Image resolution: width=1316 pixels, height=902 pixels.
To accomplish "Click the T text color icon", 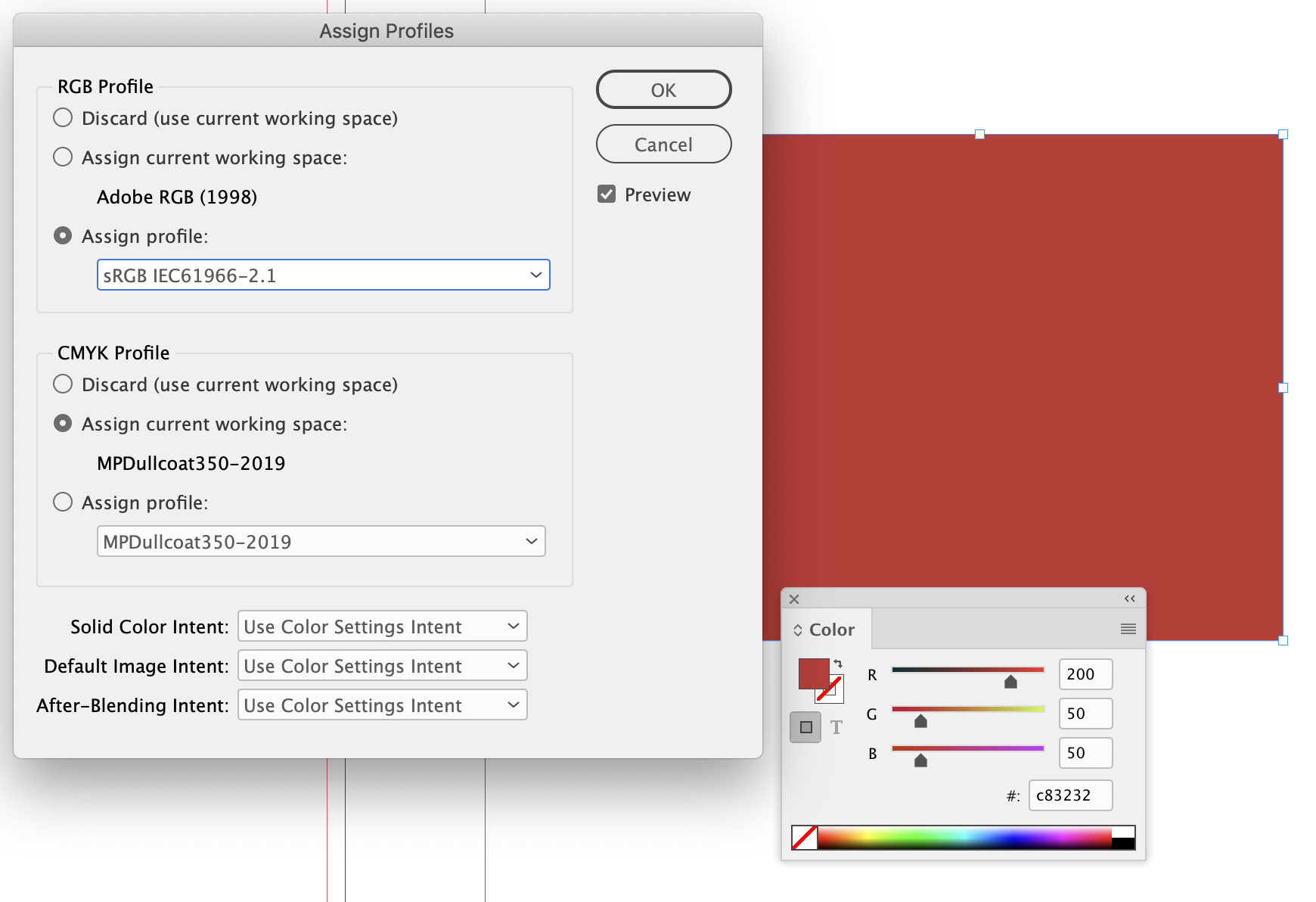I will tap(836, 727).
